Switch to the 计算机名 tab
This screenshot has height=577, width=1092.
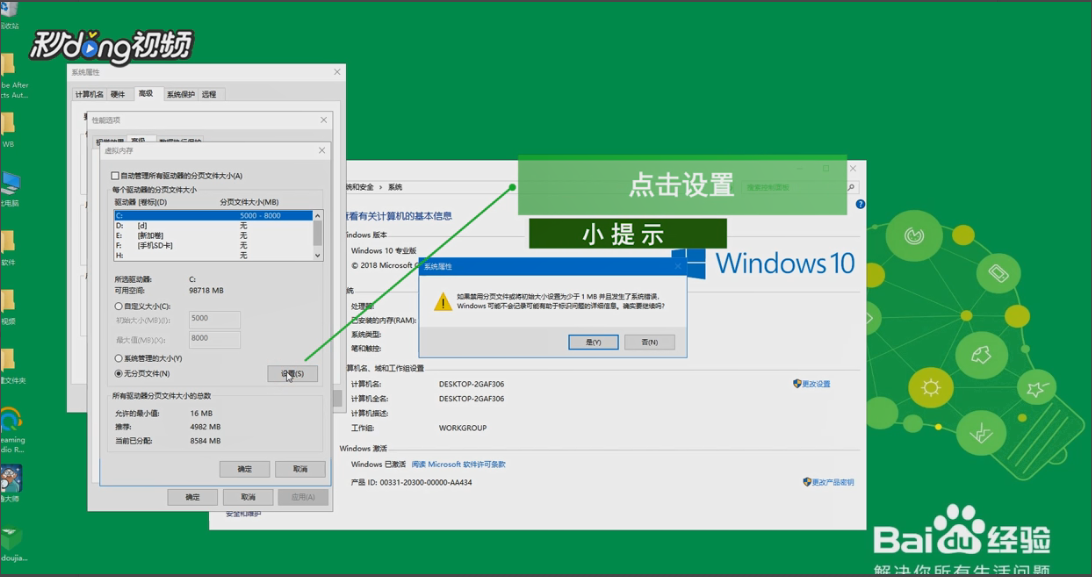pos(89,94)
